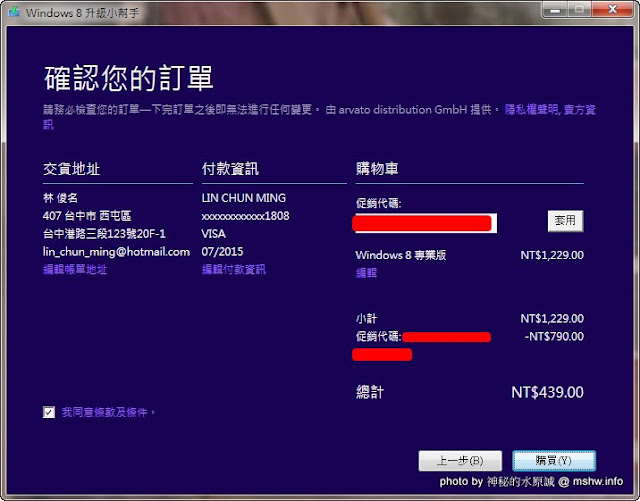Screen dimensions: 640x501
Task: Click the VISA card type text
Action: tap(213, 234)
